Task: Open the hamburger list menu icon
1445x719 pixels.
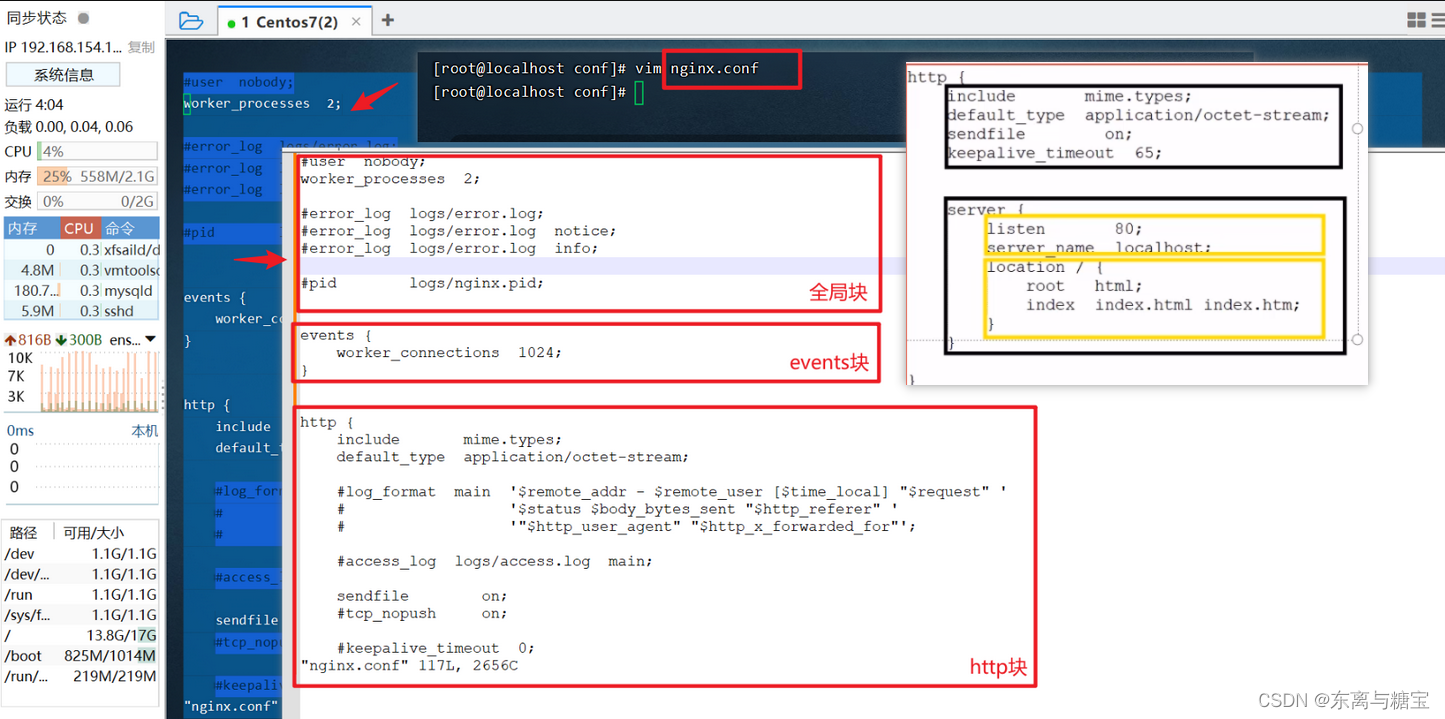Action: (x=1438, y=20)
